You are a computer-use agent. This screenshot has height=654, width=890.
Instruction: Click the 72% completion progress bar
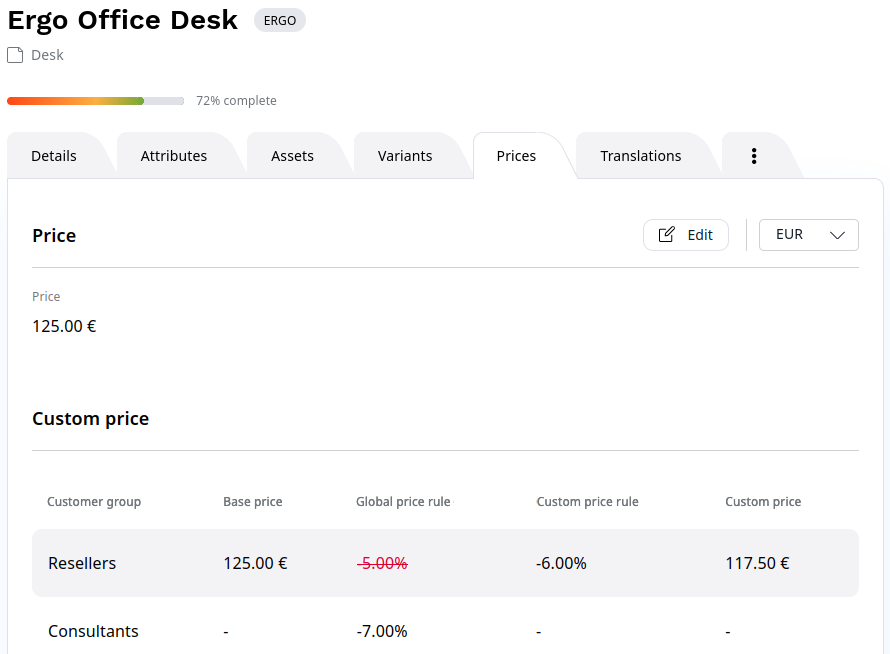tap(95, 101)
